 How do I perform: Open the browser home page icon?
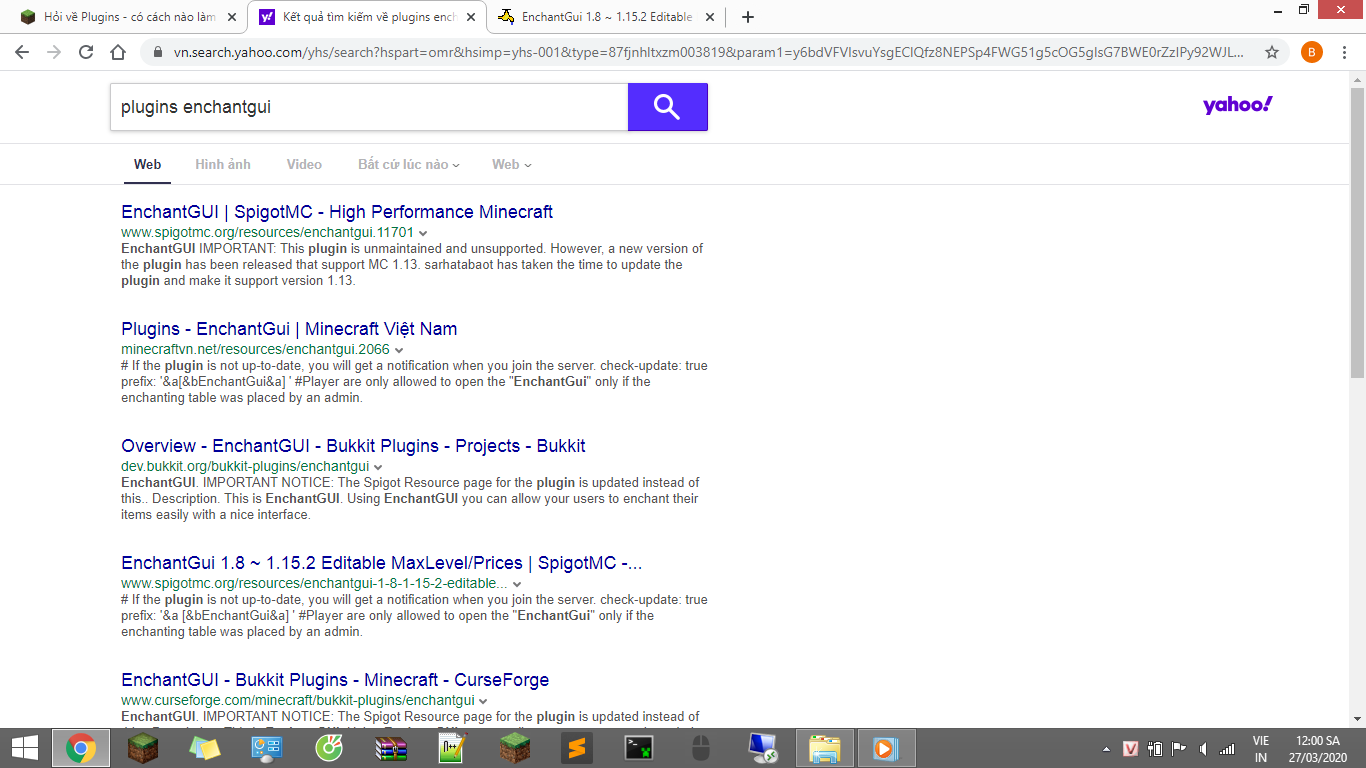(118, 52)
